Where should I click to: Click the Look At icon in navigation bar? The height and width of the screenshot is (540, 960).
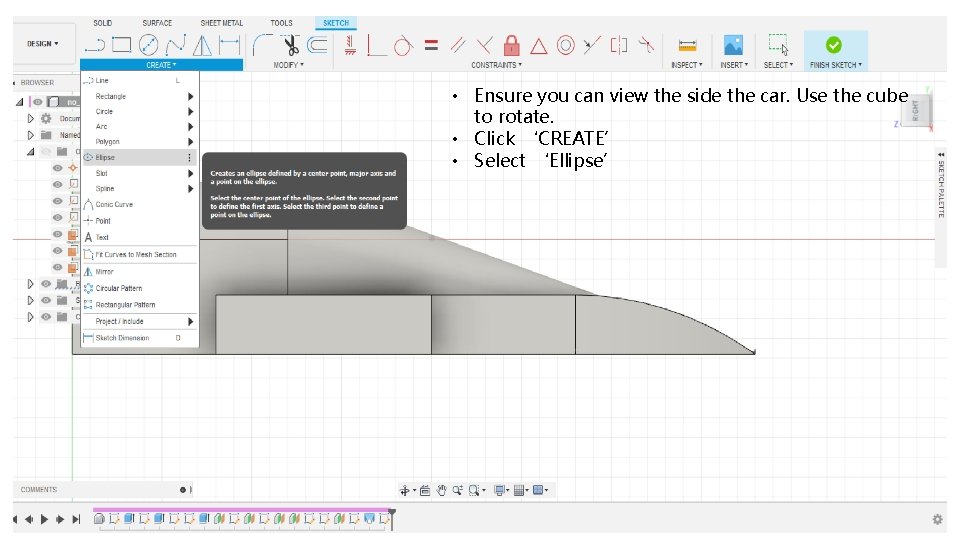coord(425,490)
